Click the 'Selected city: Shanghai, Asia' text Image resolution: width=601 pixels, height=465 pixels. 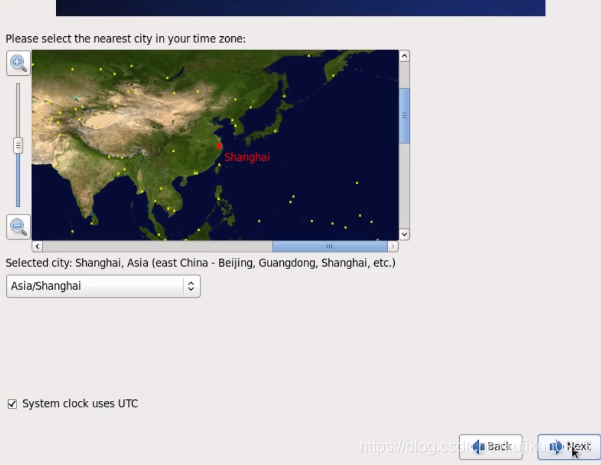coord(200,263)
